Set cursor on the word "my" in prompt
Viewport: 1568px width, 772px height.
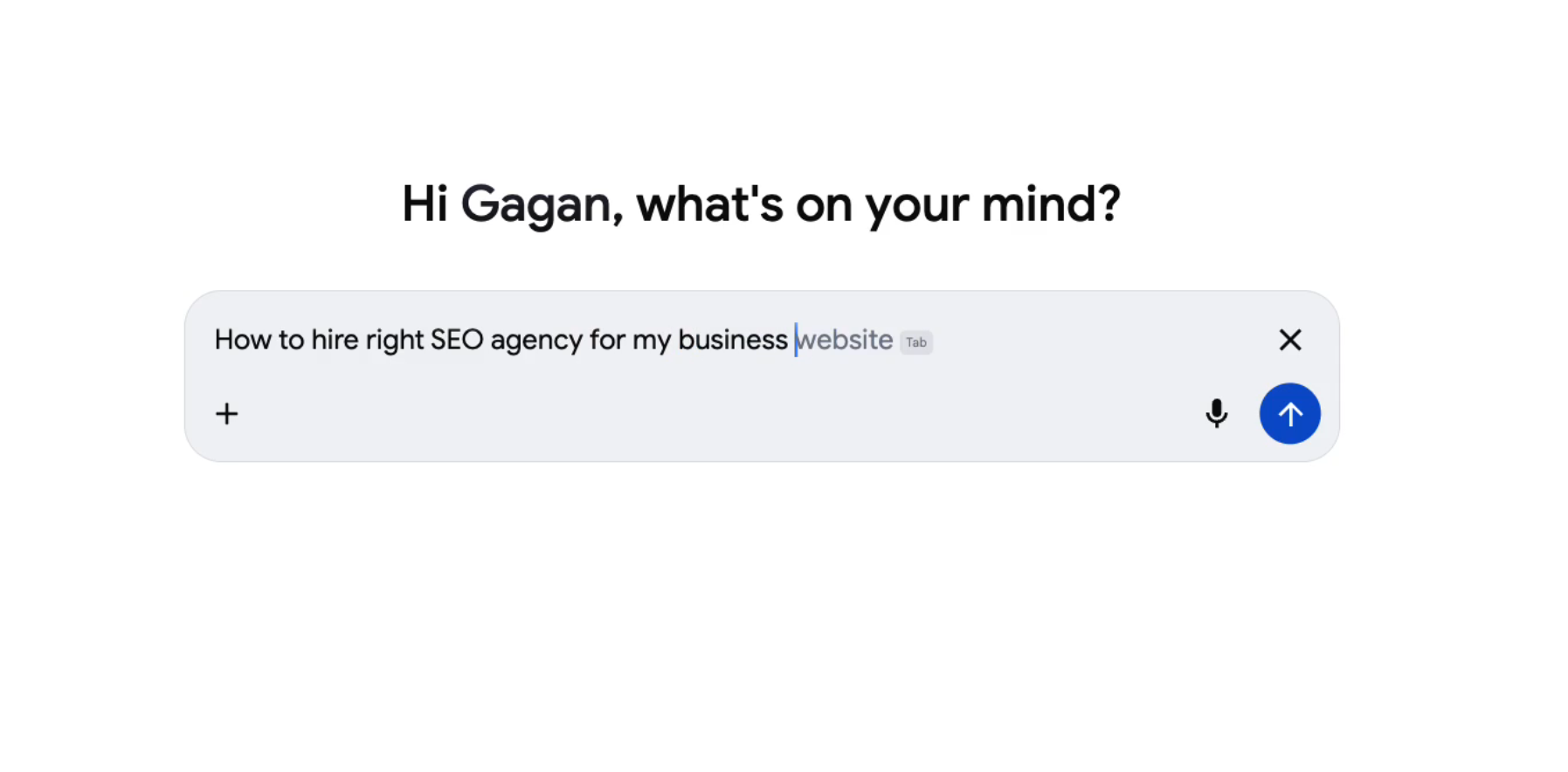click(x=652, y=341)
